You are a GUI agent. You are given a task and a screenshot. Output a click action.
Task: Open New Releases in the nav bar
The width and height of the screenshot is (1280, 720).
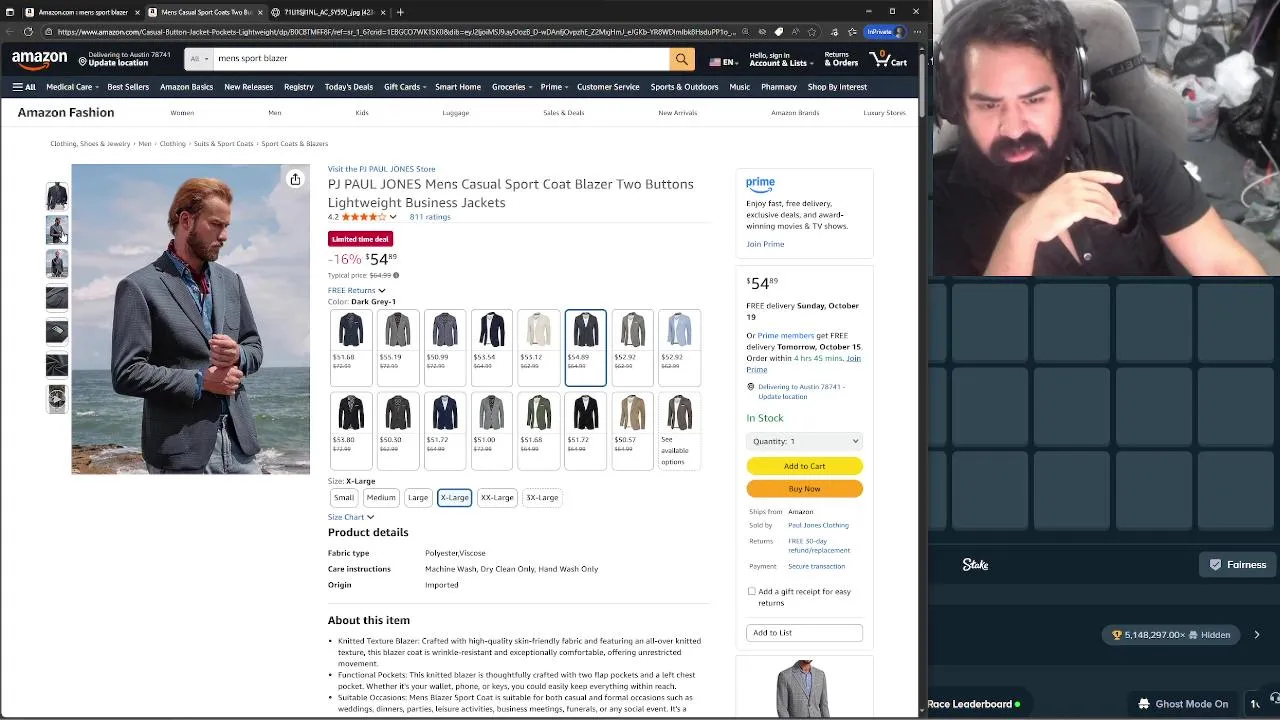click(249, 87)
